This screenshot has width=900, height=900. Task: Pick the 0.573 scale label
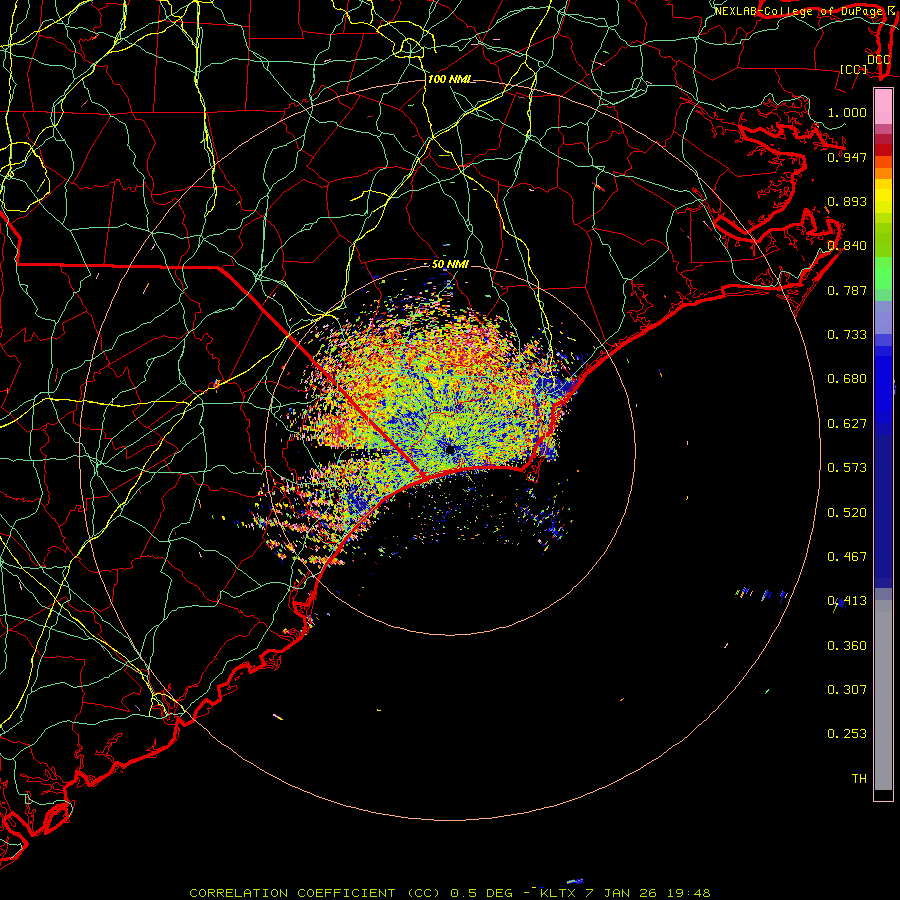click(x=847, y=468)
